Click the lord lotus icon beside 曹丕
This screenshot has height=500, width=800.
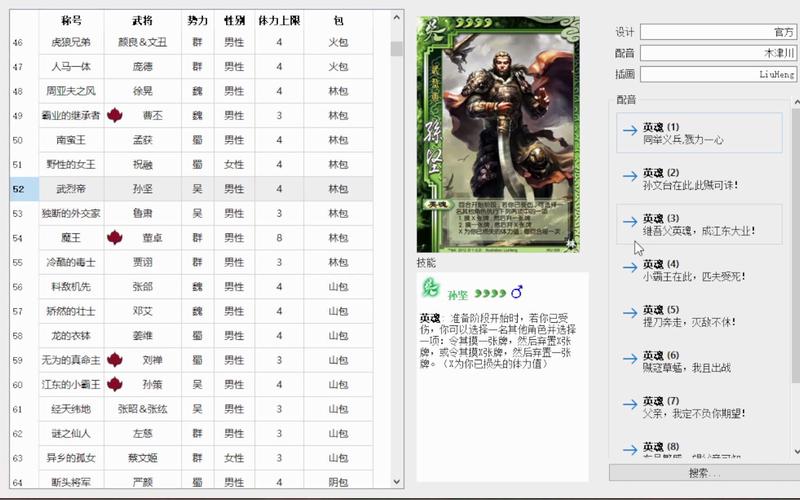115,115
